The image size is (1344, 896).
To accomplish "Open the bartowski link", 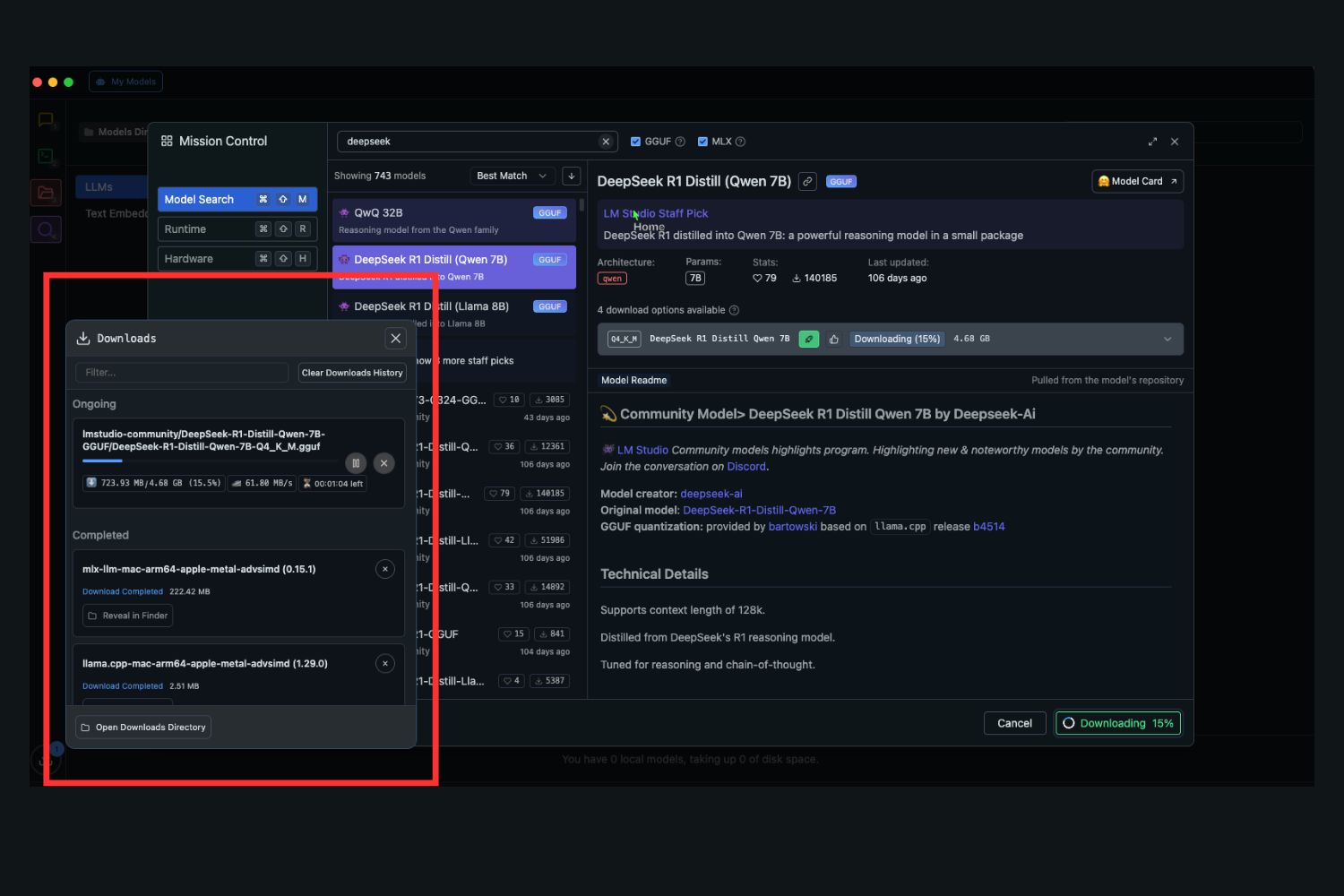I will [792, 526].
